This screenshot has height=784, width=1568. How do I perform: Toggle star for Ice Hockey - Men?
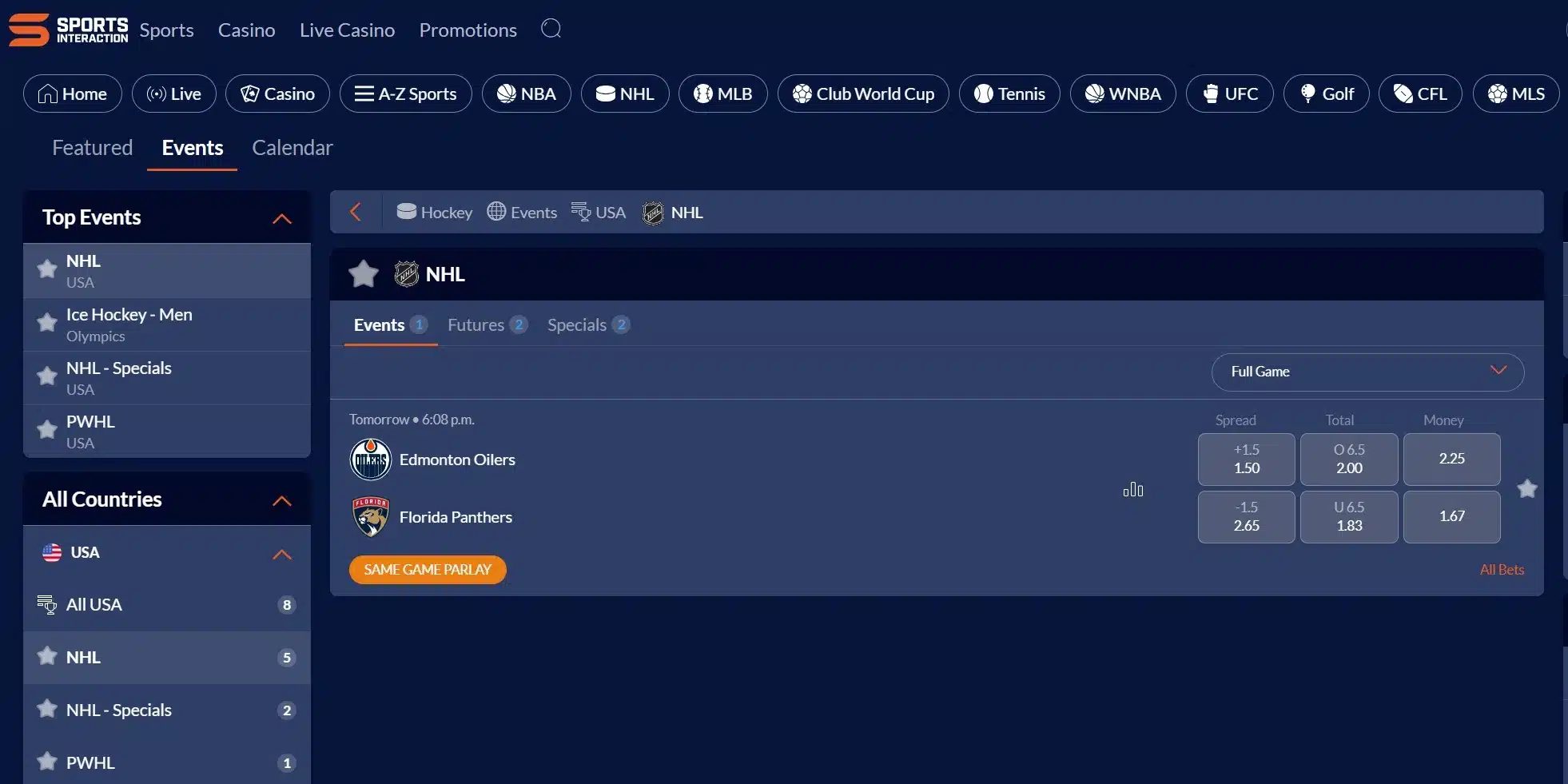click(x=47, y=323)
